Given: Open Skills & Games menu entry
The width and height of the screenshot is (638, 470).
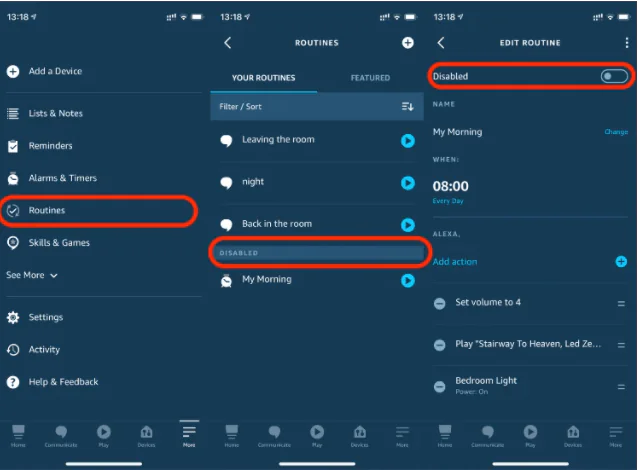Looking at the screenshot, I should pyautogui.click(x=59, y=243).
